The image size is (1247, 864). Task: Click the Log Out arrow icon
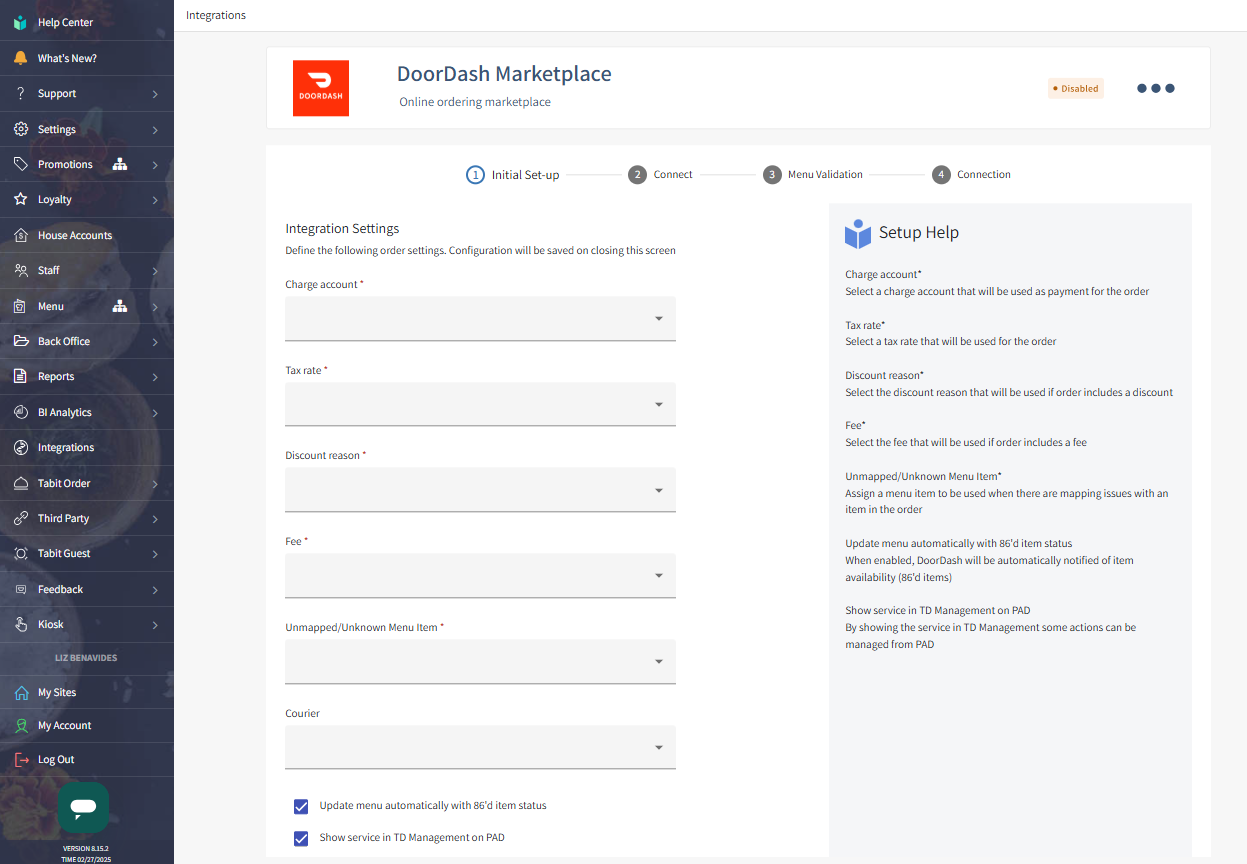20,759
